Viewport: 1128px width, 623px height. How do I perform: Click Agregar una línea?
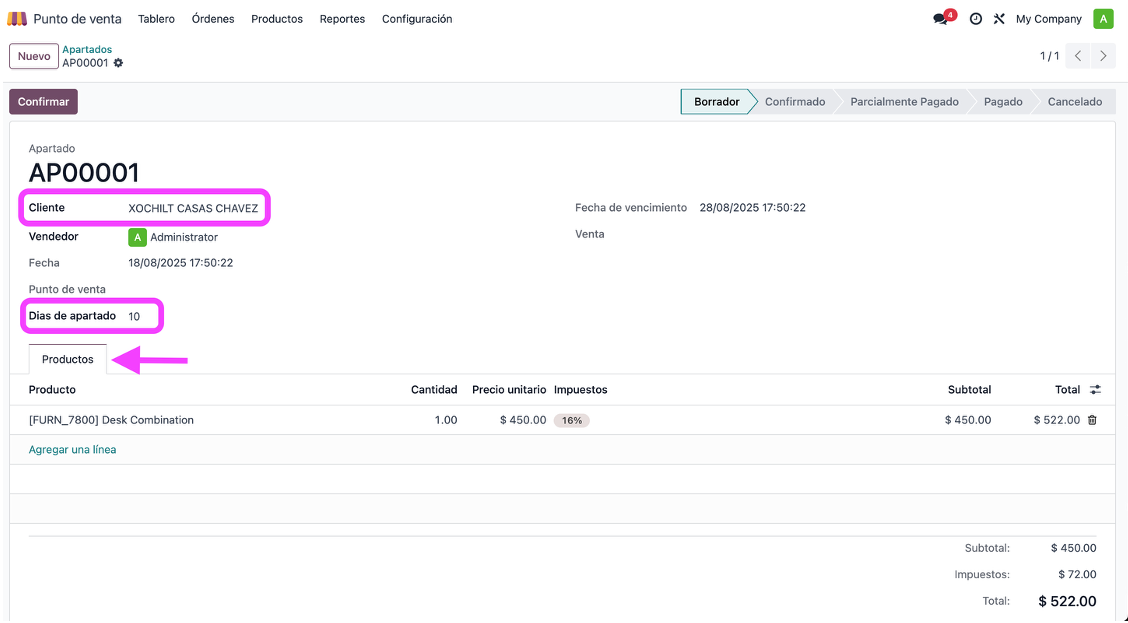[73, 450]
